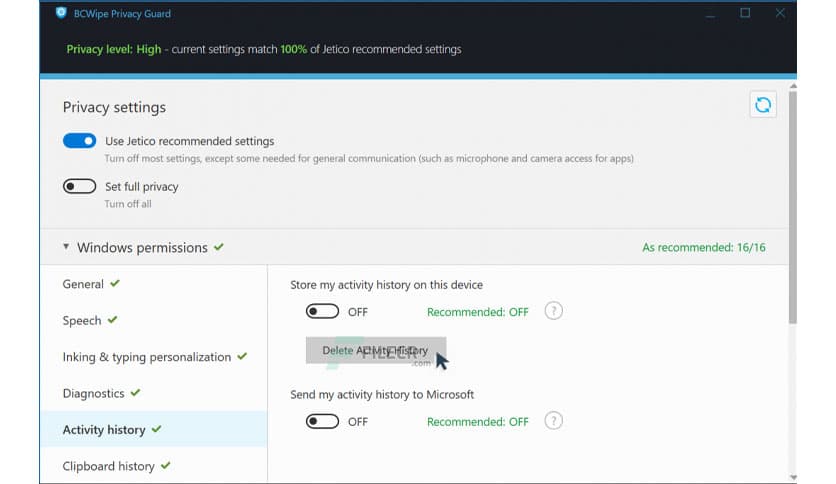This screenshot has height=484, width=836.
Task: Click the BCWipe Privacy Guard shield icon
Action: [61, 13]
